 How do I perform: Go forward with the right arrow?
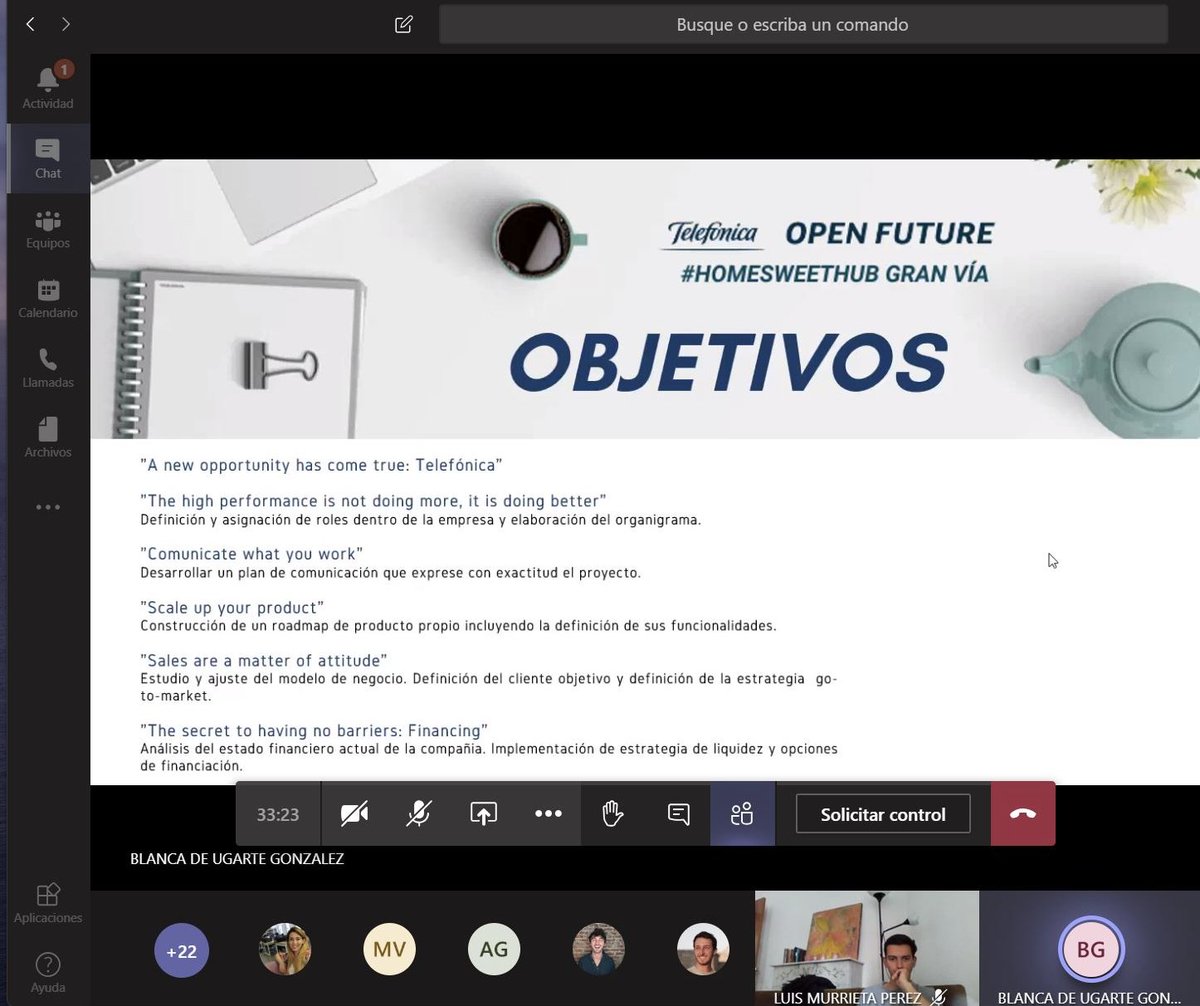click(x=66, y=24)
